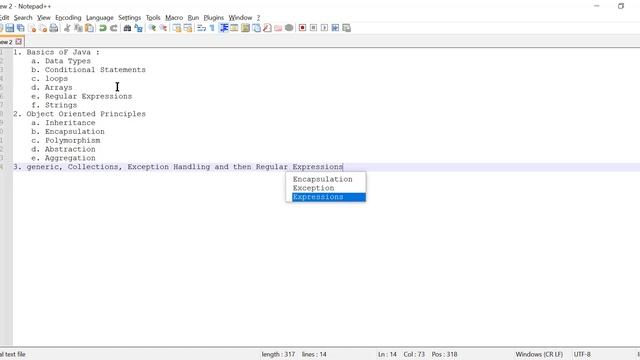
Task: Click the 'Strings' line in the editor
Action: pyautogui.click(x=54, y=105)
